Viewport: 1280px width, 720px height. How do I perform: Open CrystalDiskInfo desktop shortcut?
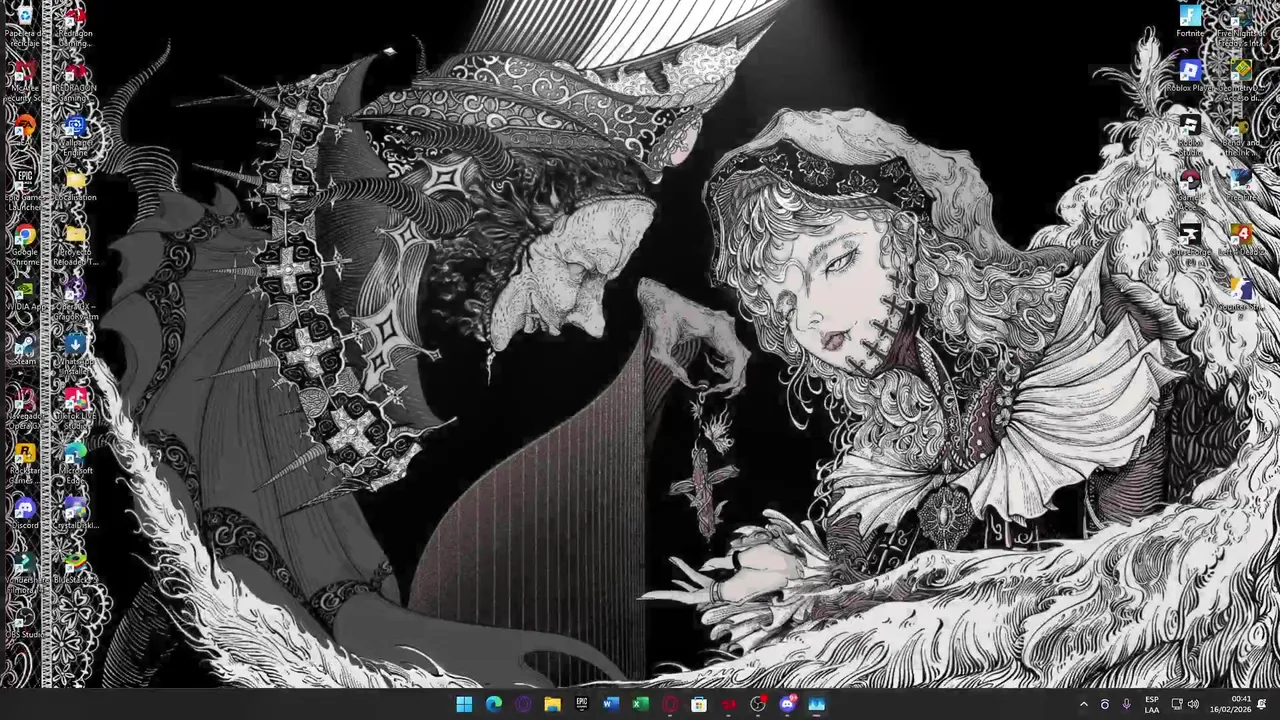point(75,514)
